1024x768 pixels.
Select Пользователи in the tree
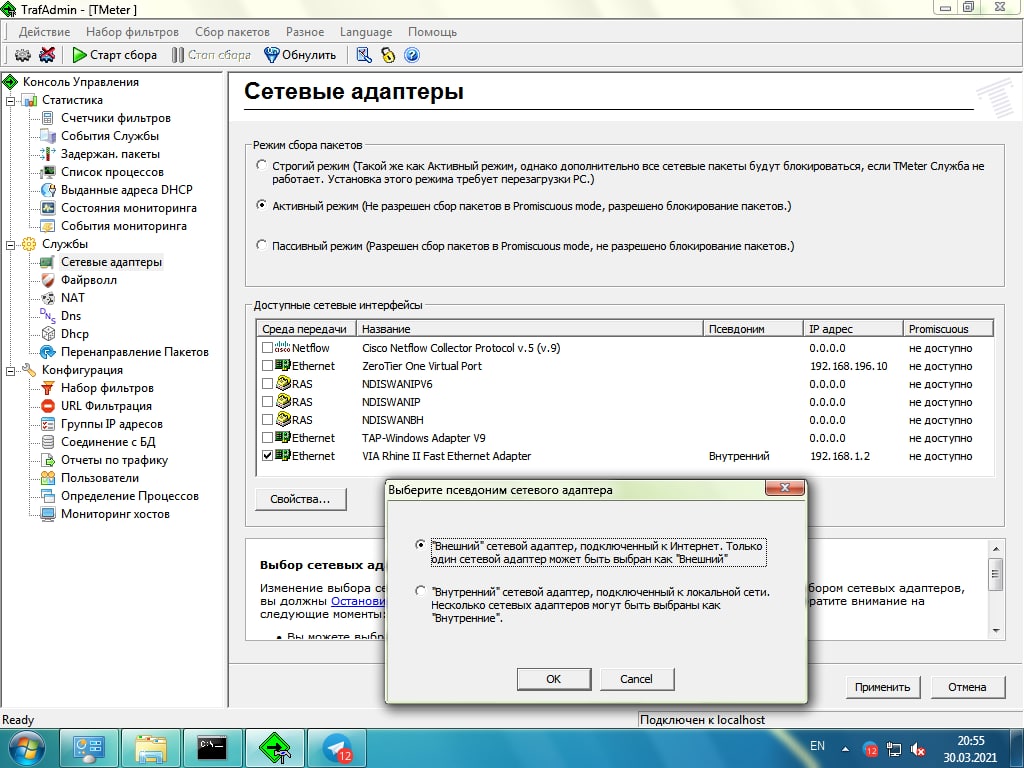coord(100,478)
